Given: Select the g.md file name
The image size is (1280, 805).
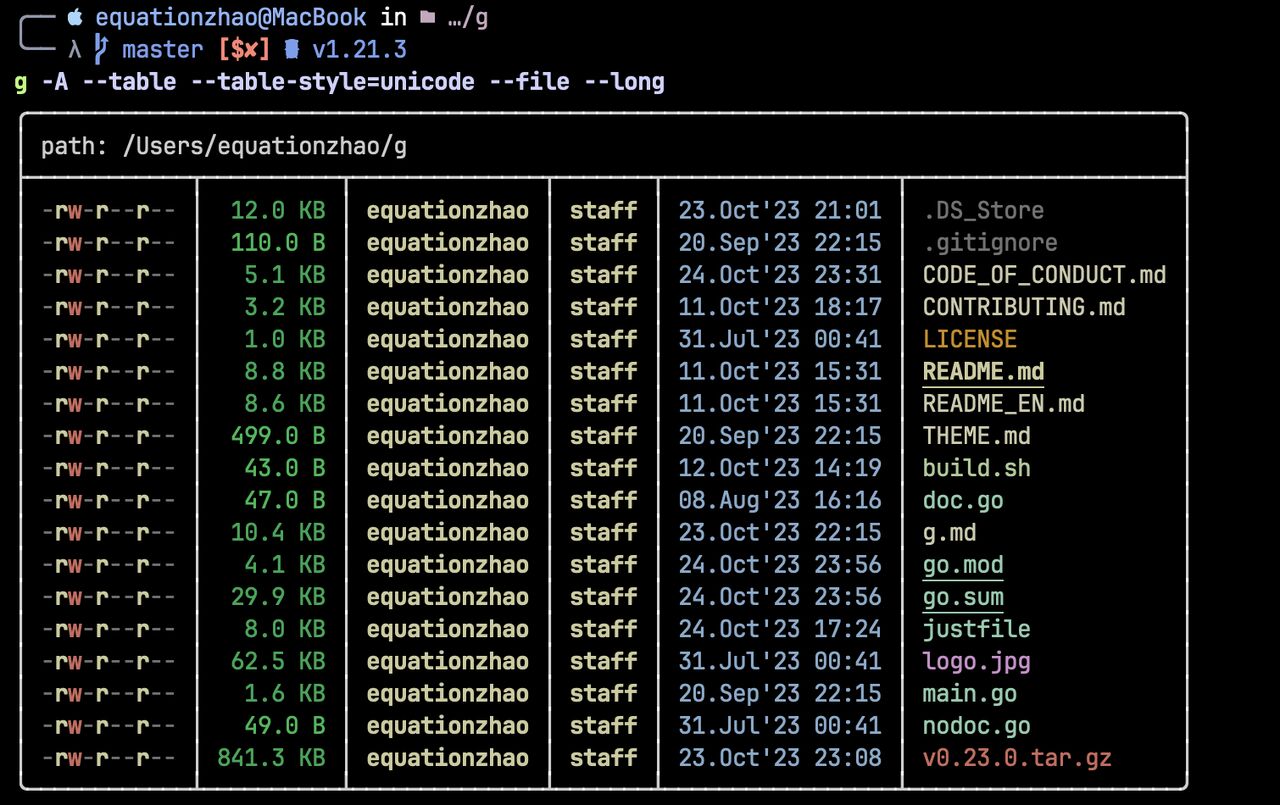Looking at the screenshot, I should click(950, 532).
